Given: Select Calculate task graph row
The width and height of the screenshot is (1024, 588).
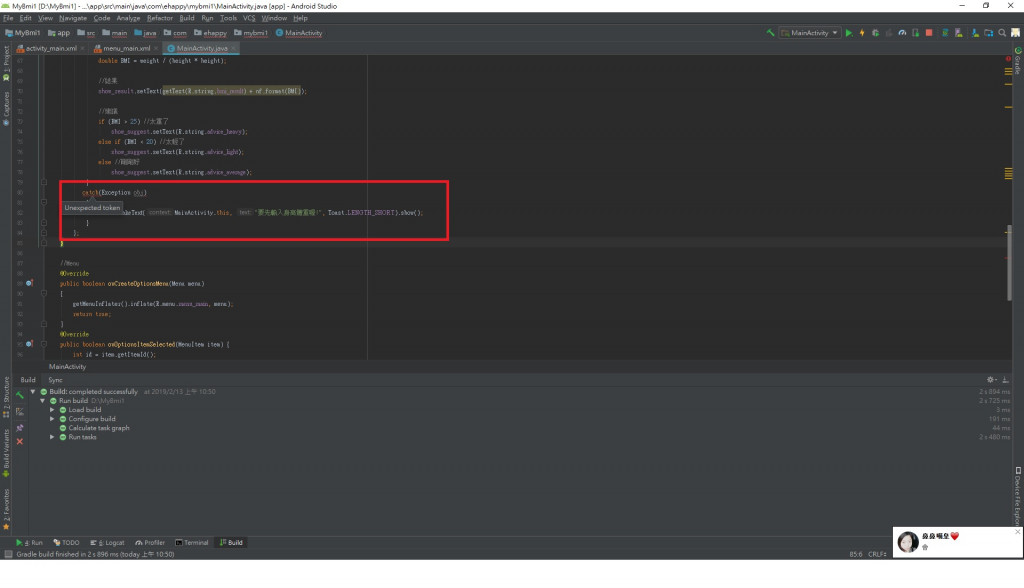Looking at the screenshot, I should point(99,429).
